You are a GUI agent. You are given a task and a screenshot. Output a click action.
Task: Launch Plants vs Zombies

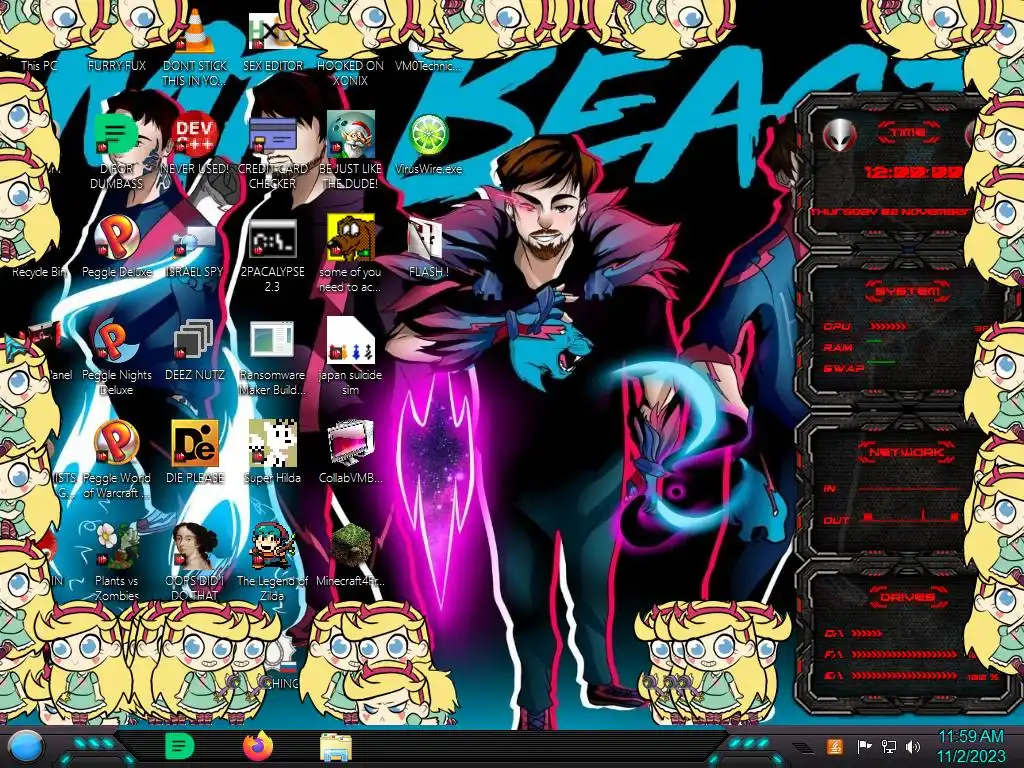(x=116, y=546)
